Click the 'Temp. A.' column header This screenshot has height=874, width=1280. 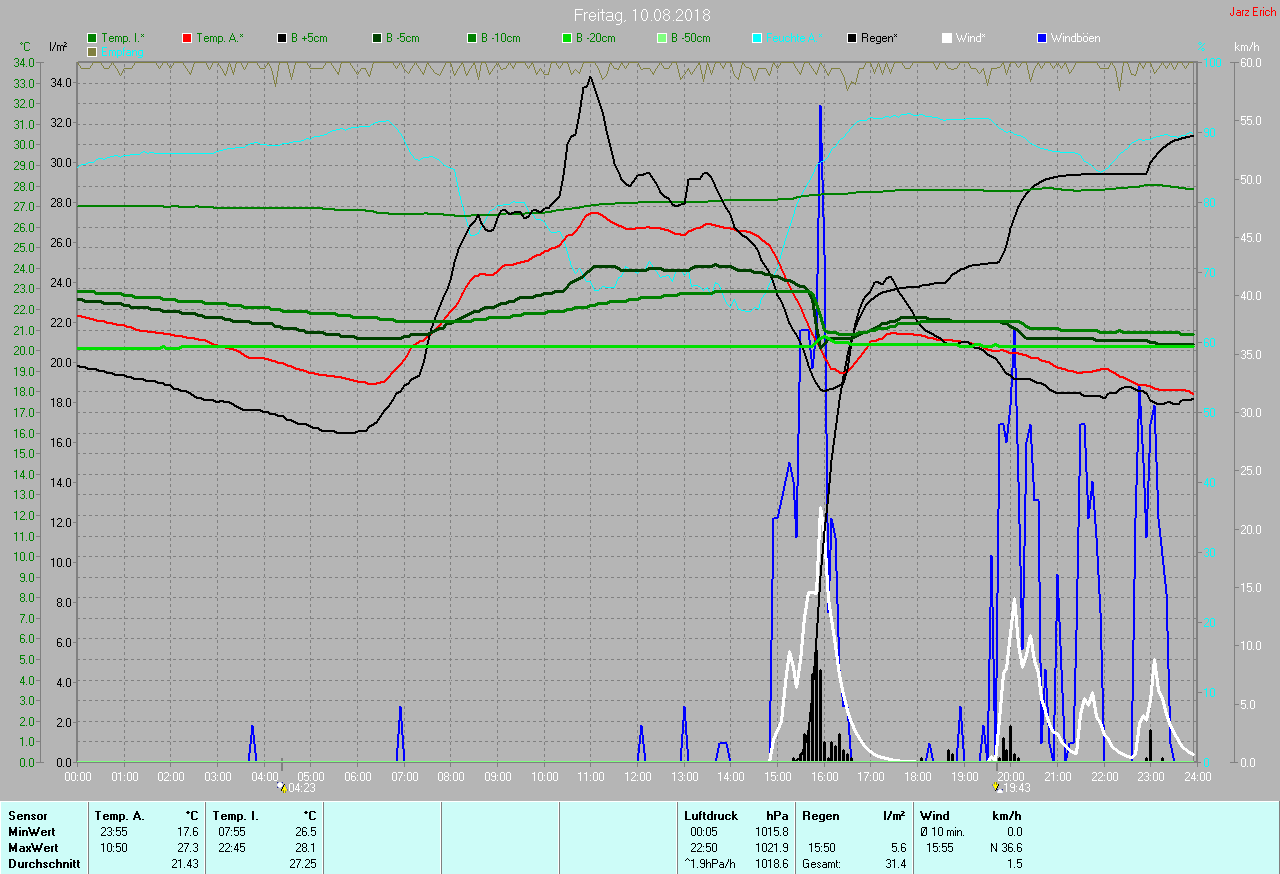(x=119, y=816)
